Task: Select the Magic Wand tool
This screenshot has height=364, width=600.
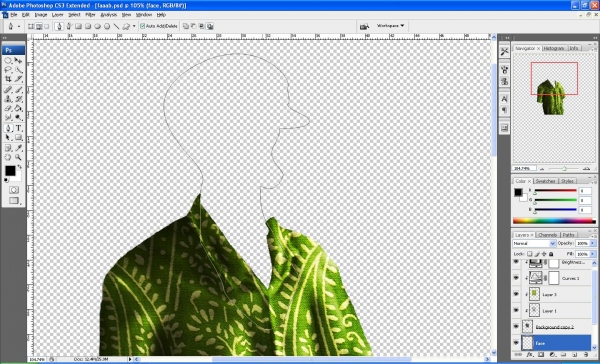Action: pyautogui.click(x=18, y=70)
